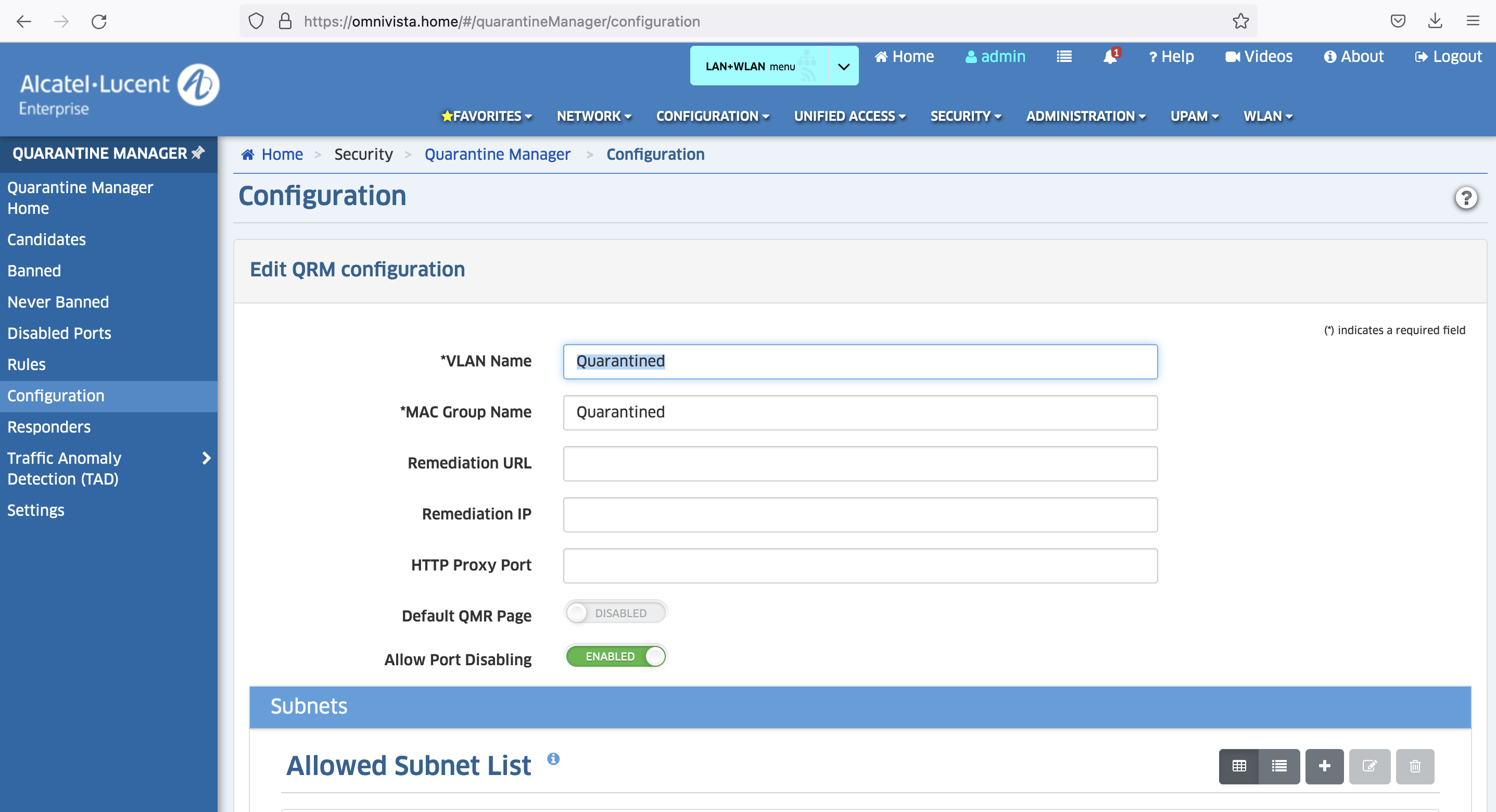Open the list icon in top bar

(1064, 57)
